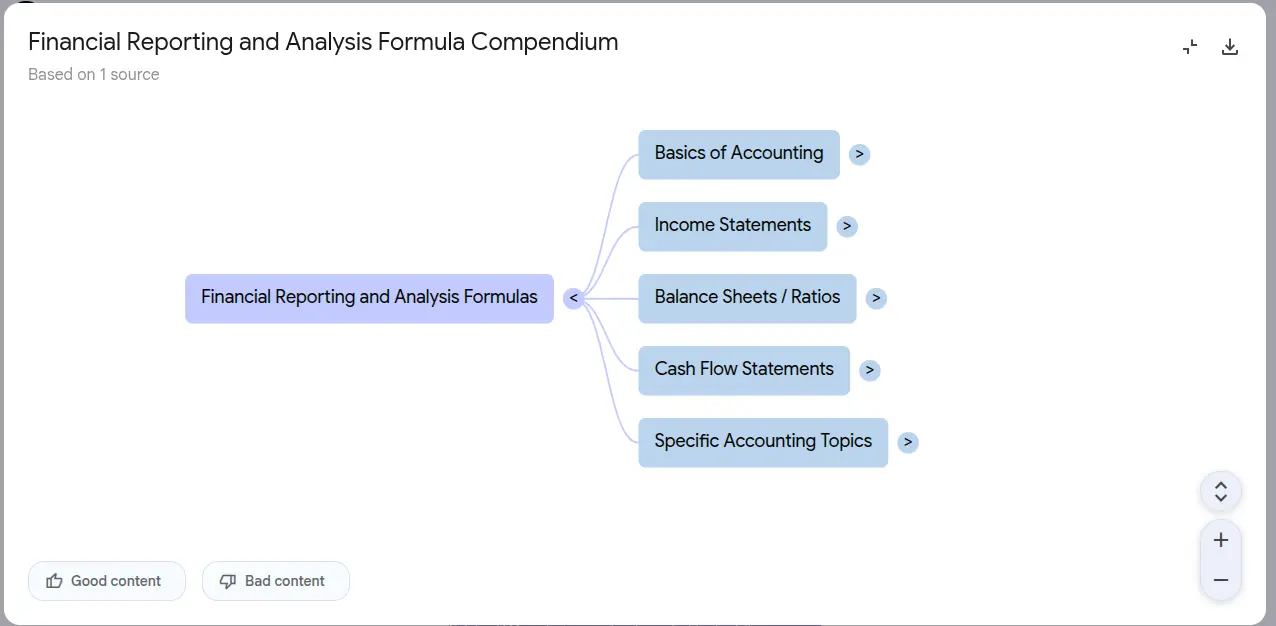This screenshot has height=626, width=1276.
Task: Expand the Cash Flow Statements arrow
Action: point(870,370)
